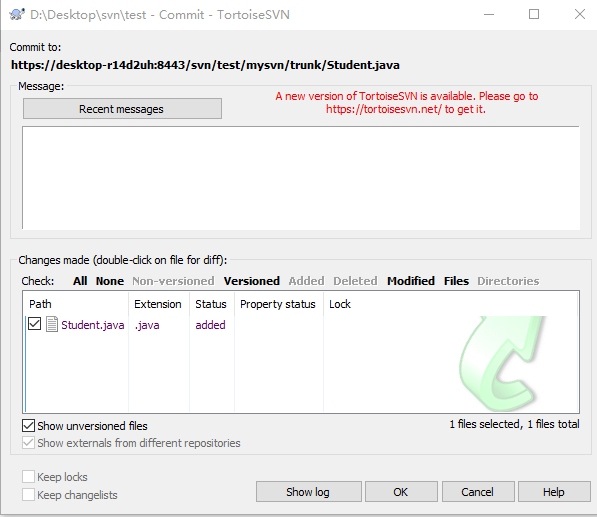Click the 1 files selected count text
Image resolution: width=597 pixels, height=517 pixels.
(x=514, y=424)
